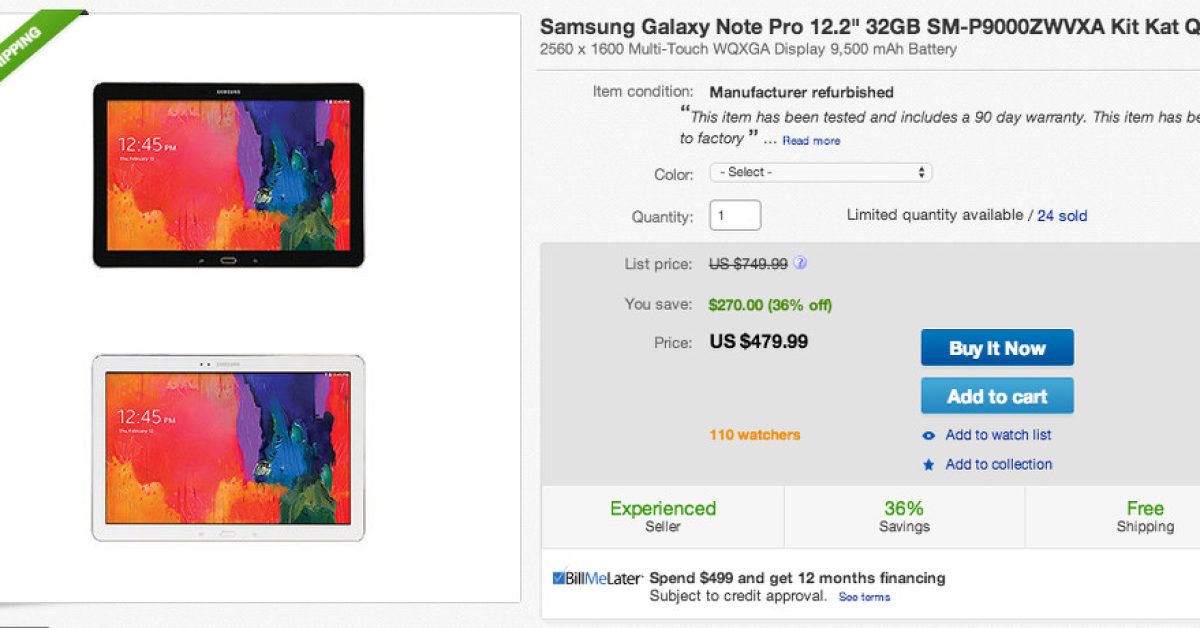Click the 36% Savings badge

[x=904, y=516]
